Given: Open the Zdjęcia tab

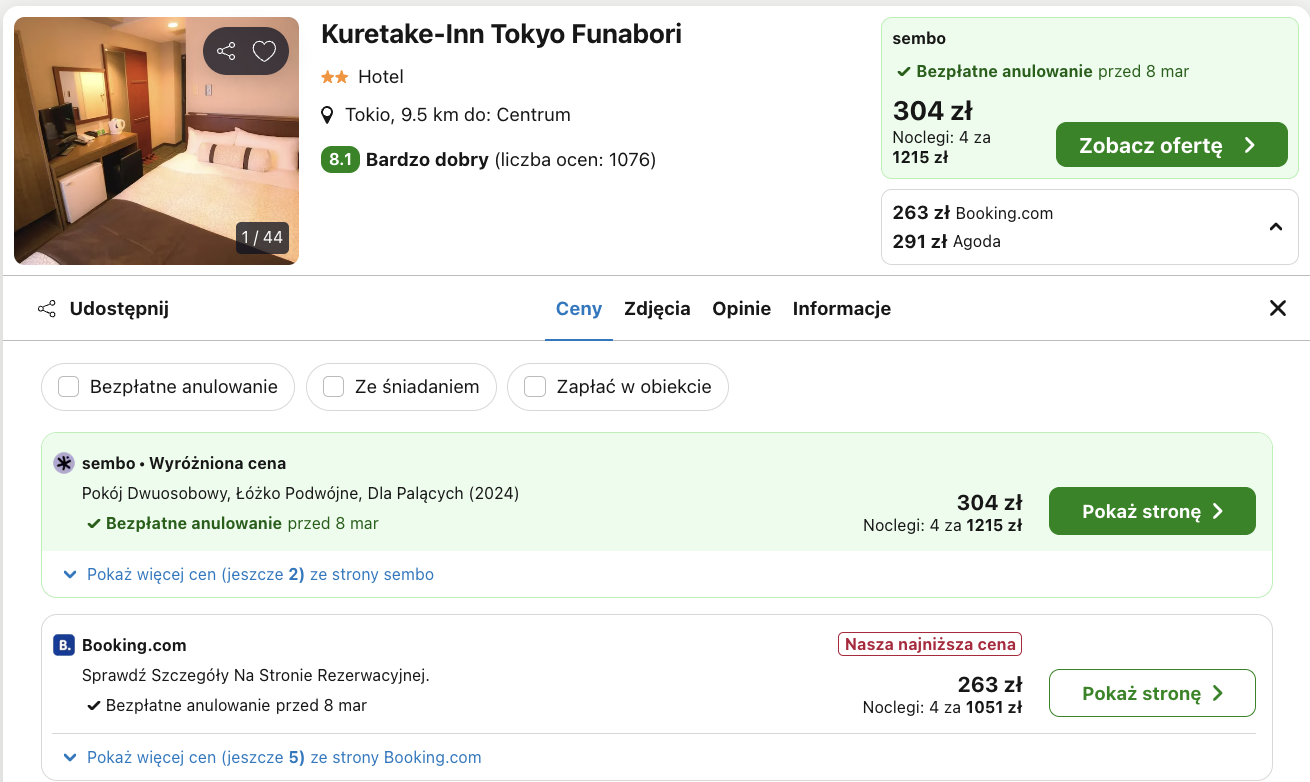Looking at the screenshot, I should [x=657, y=309].
